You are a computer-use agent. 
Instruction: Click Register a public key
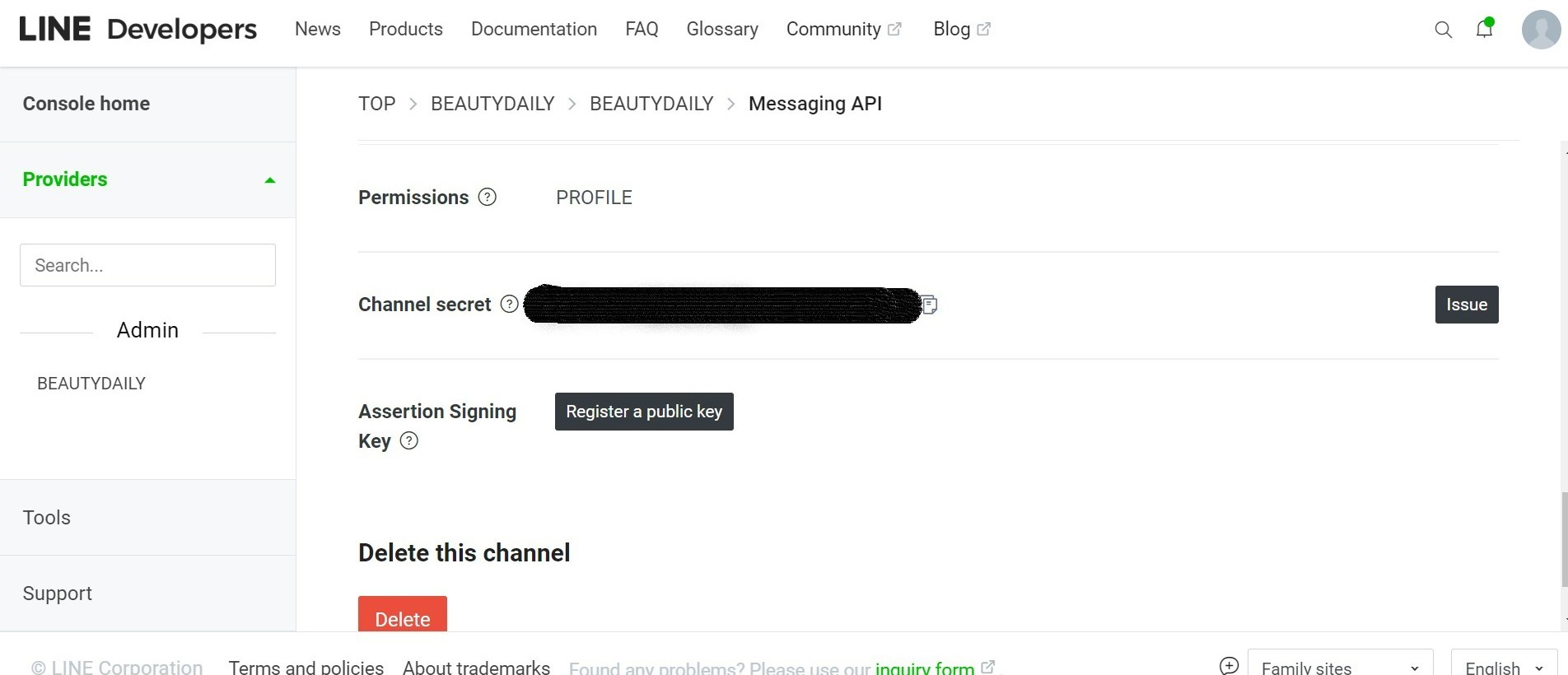point(644,412)
